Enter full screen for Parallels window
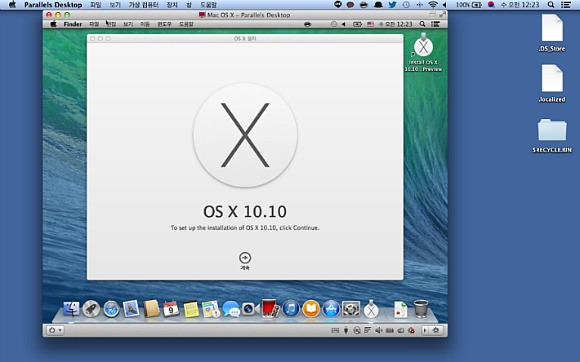Viewport: 580px width, 362px height. 442,15
